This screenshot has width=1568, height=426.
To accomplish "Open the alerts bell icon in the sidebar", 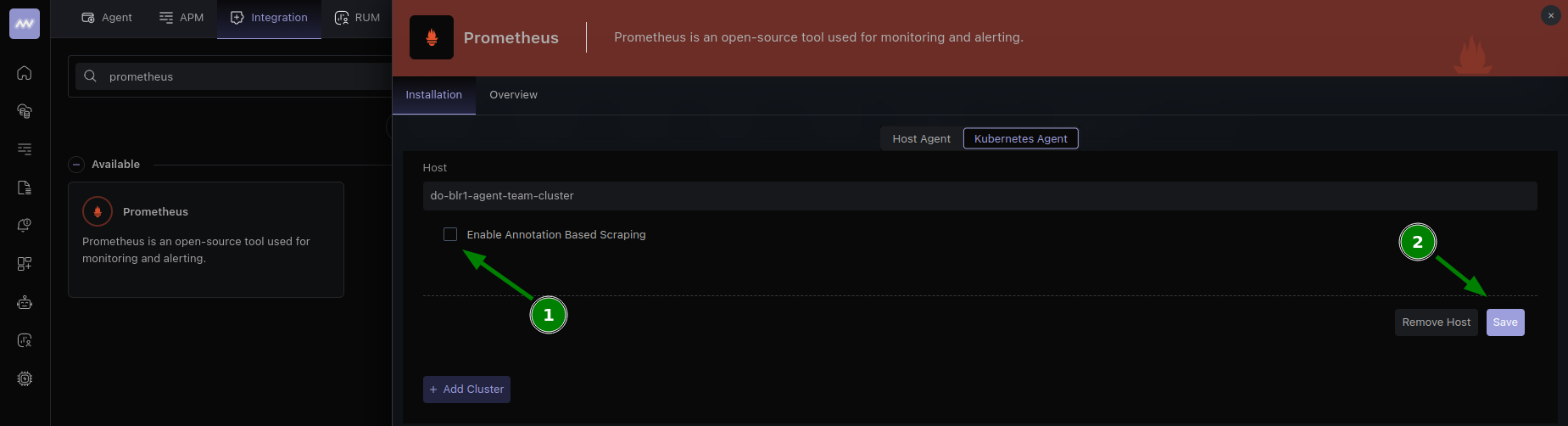I will [x=25, y=226].
